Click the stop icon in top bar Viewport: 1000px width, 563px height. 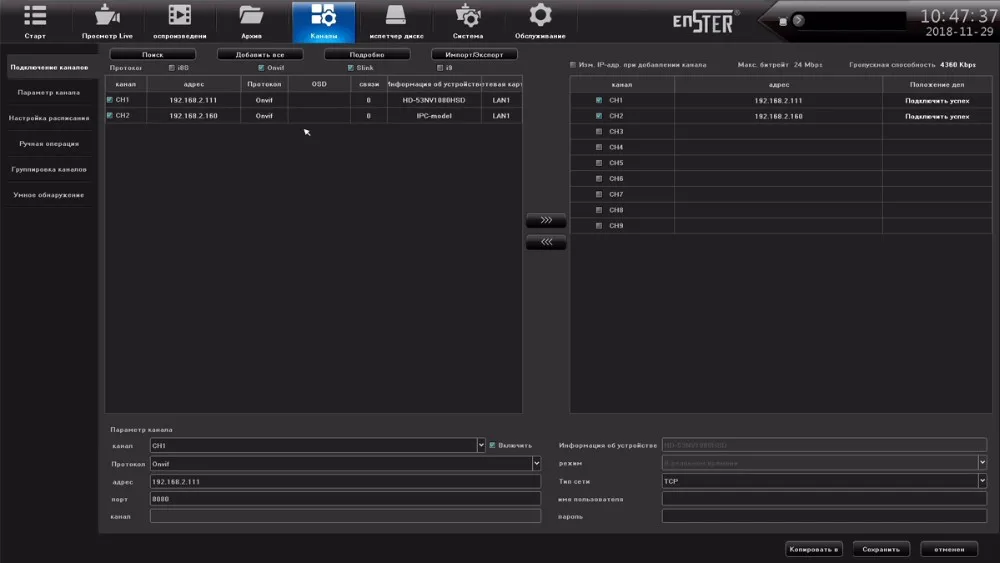point(783,21)
